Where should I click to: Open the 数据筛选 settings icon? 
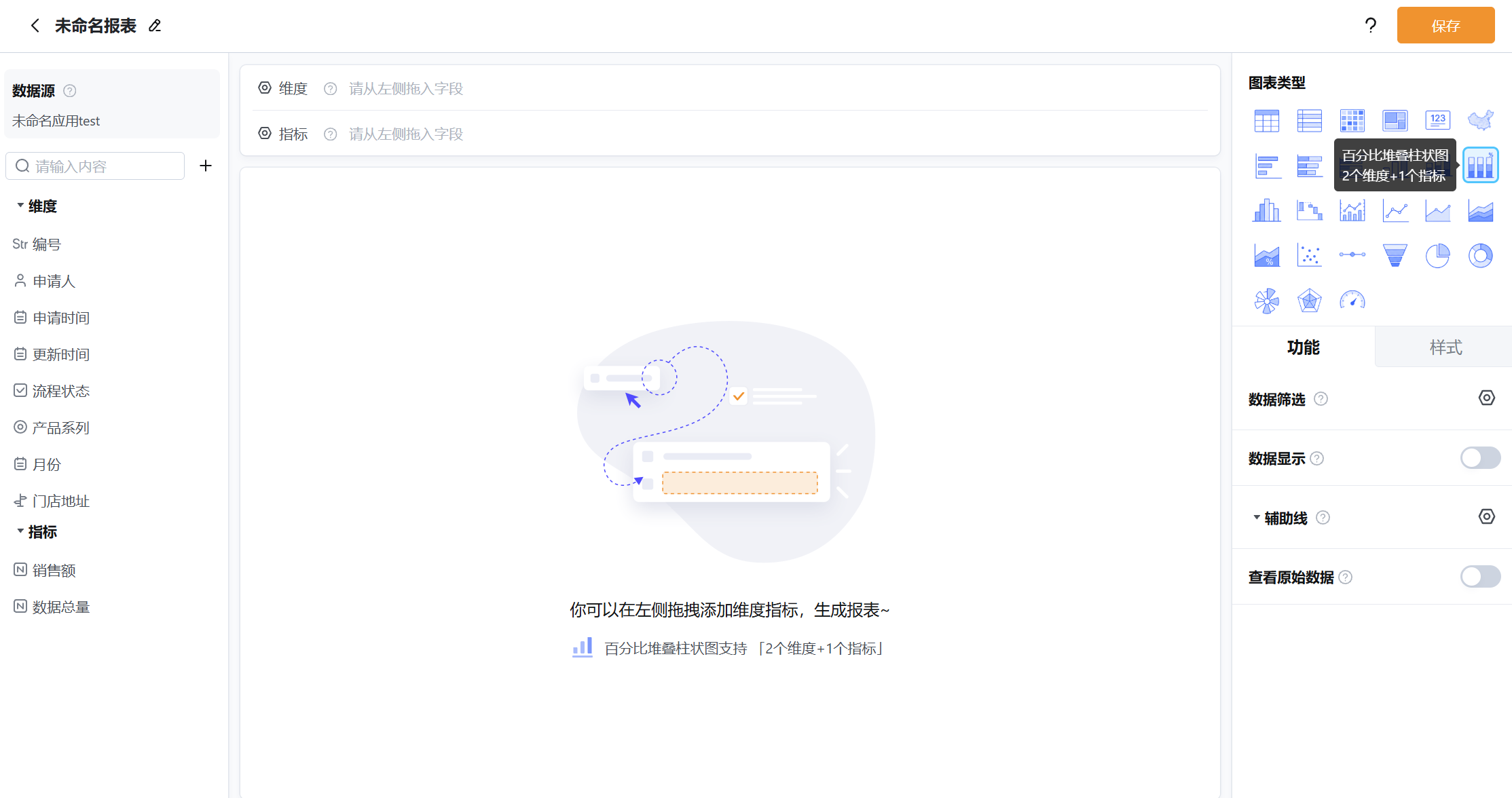(x=1486, y=398)
